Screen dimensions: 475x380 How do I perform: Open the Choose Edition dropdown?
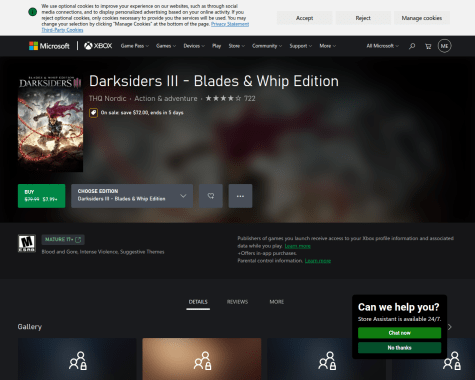(132, 196)
